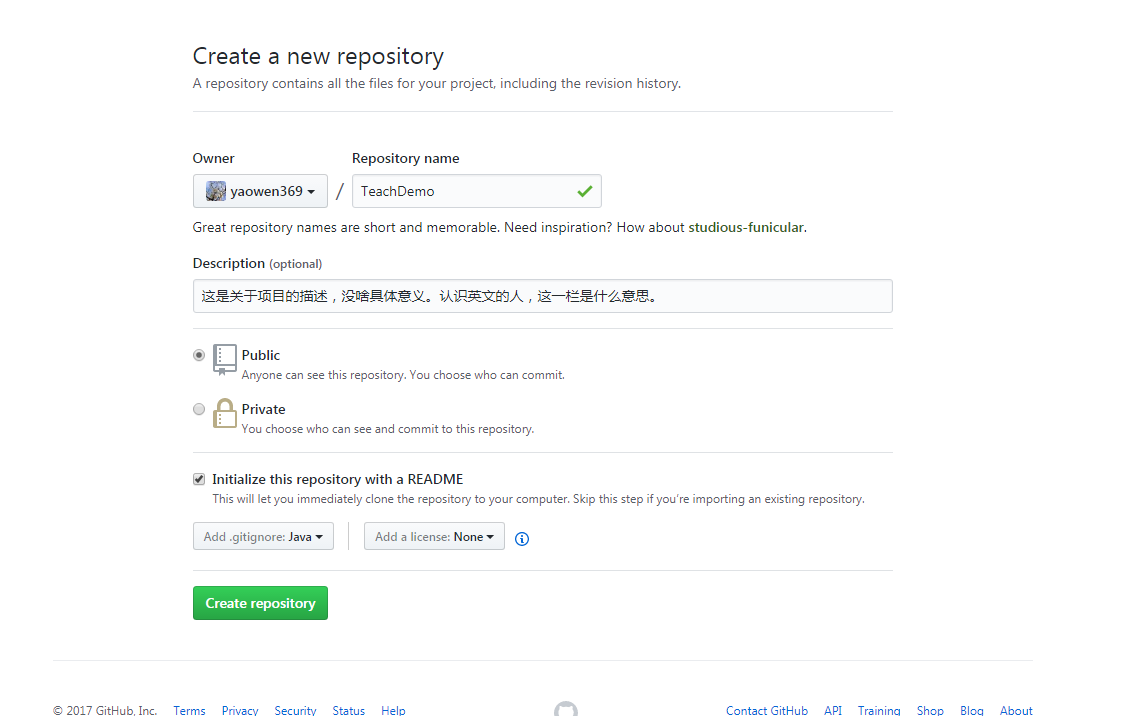This screenshot has height=716, width=1122.
Task: Click the GitHub Octocat footer logo
Action: (566, 709)
